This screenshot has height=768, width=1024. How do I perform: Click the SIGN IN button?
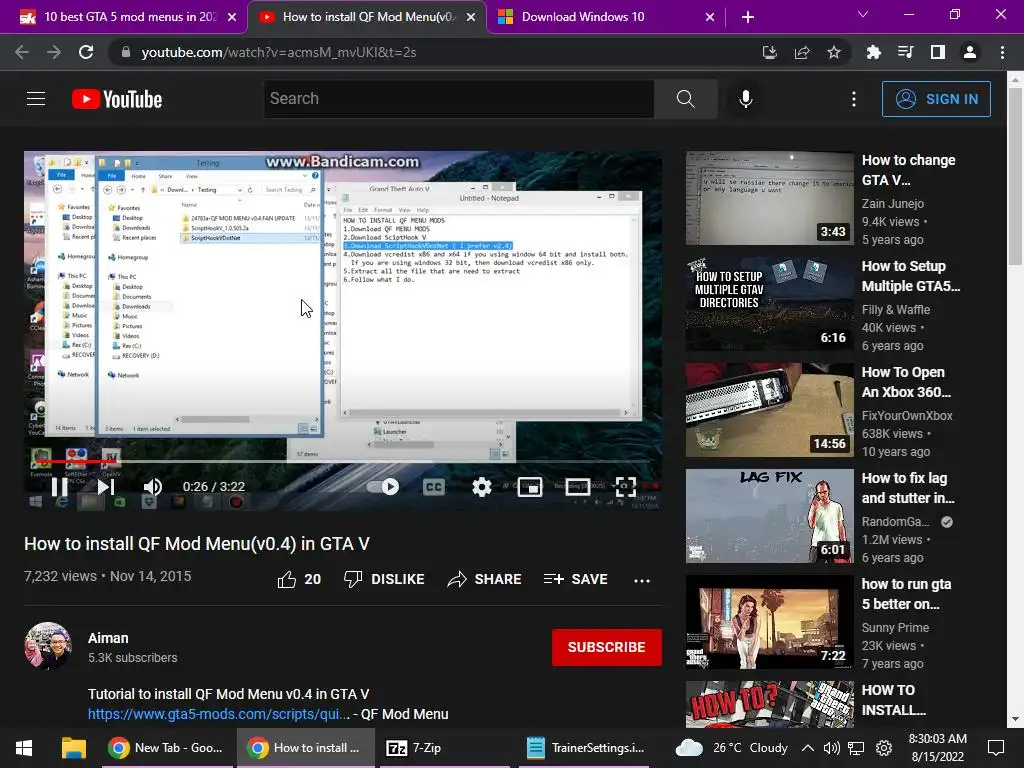936,99
